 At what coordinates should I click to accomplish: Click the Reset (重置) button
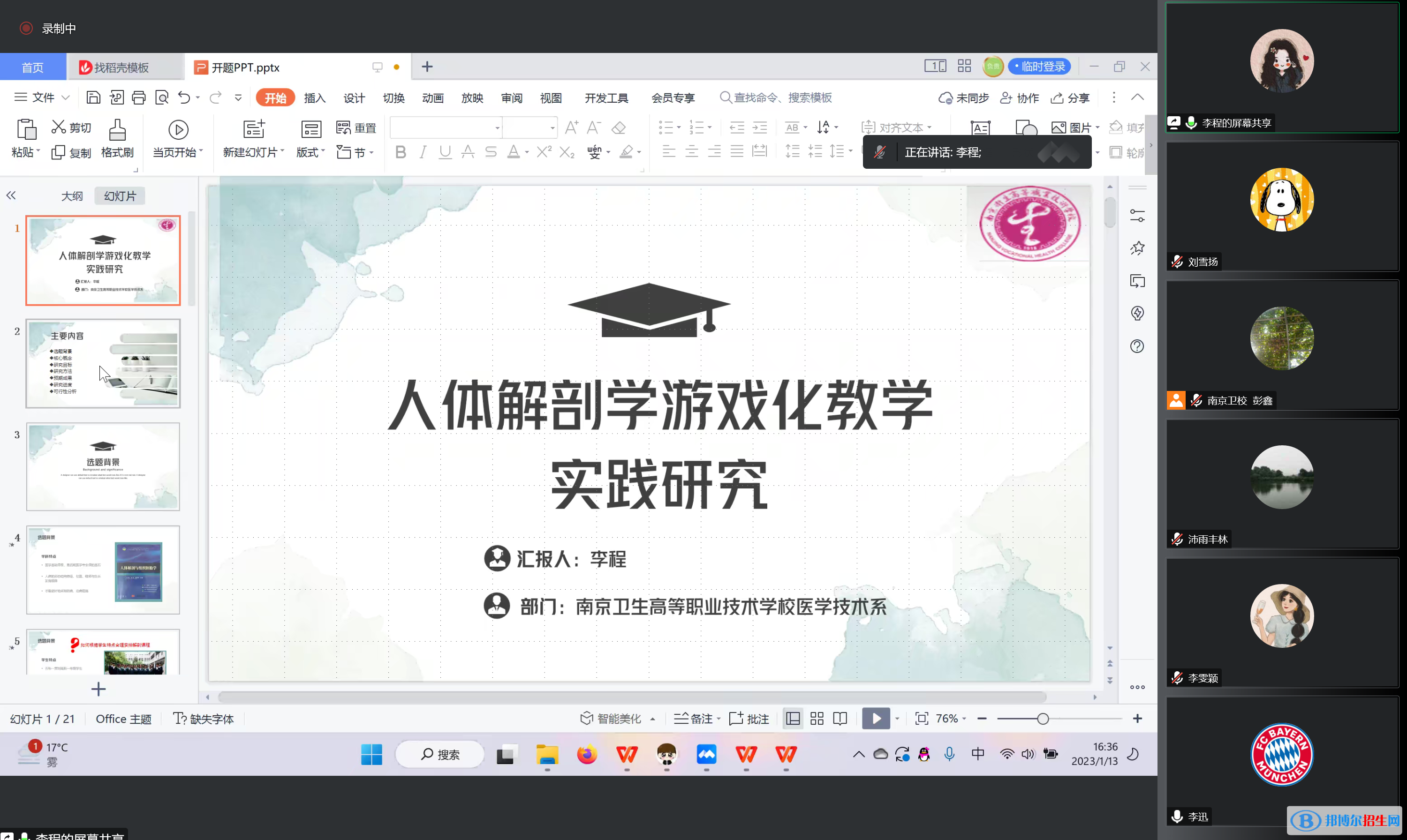(x=356, y=127)
